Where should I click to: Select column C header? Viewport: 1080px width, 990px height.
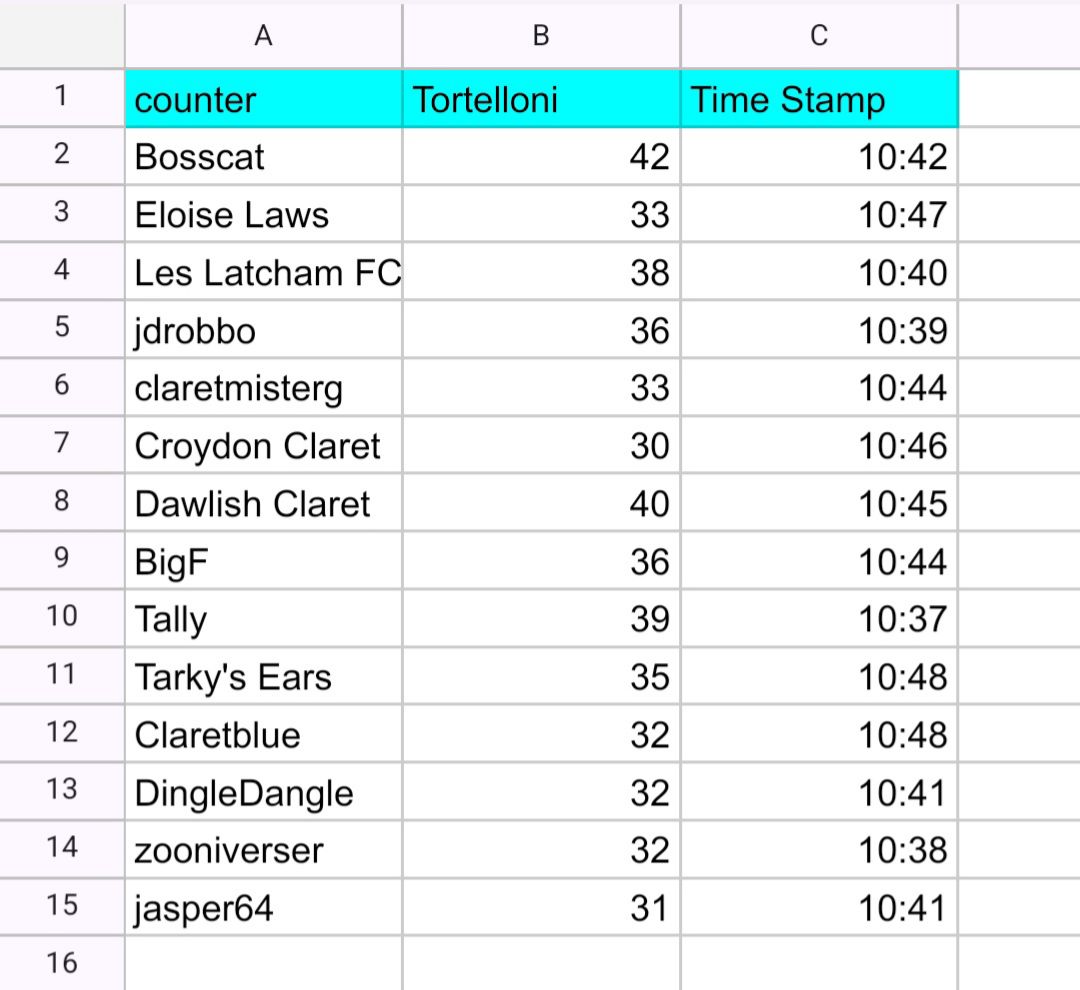coord(819,36)
